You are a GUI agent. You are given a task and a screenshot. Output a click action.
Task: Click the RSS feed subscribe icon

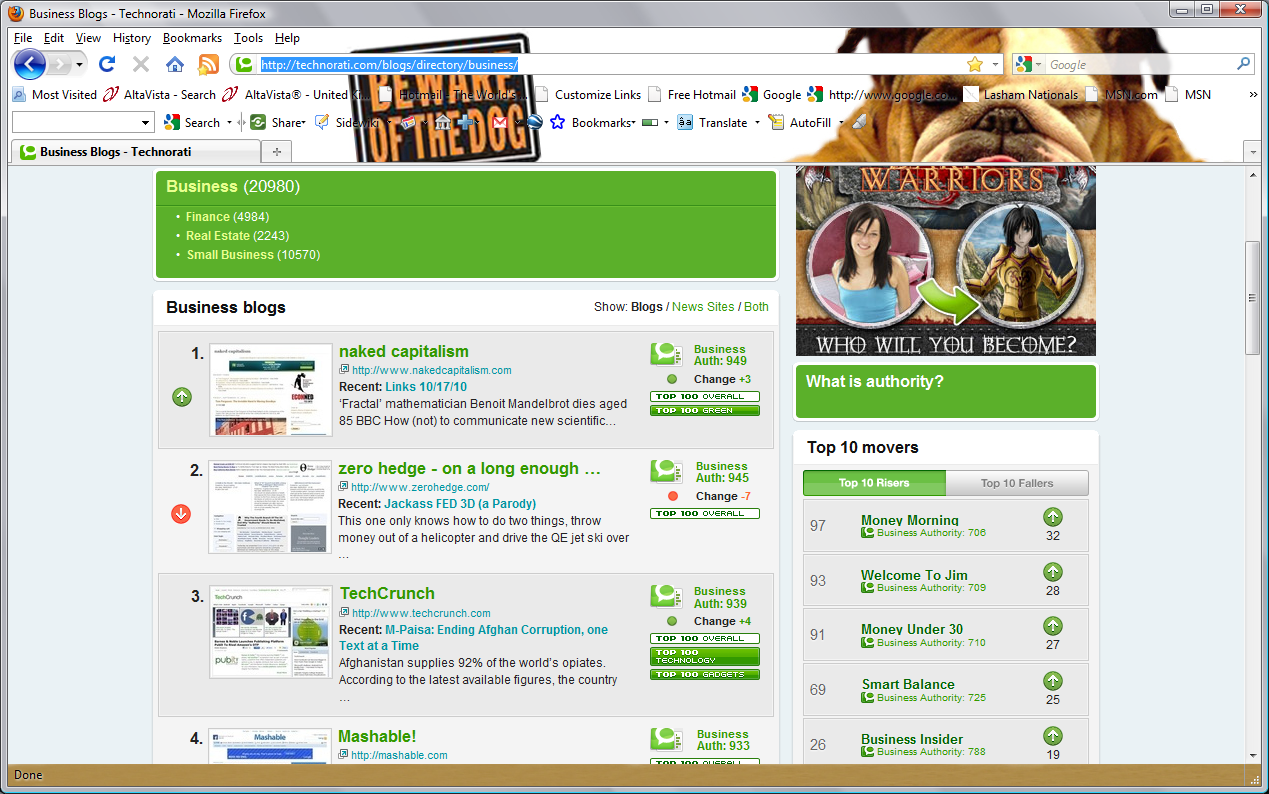pos(208,64)
